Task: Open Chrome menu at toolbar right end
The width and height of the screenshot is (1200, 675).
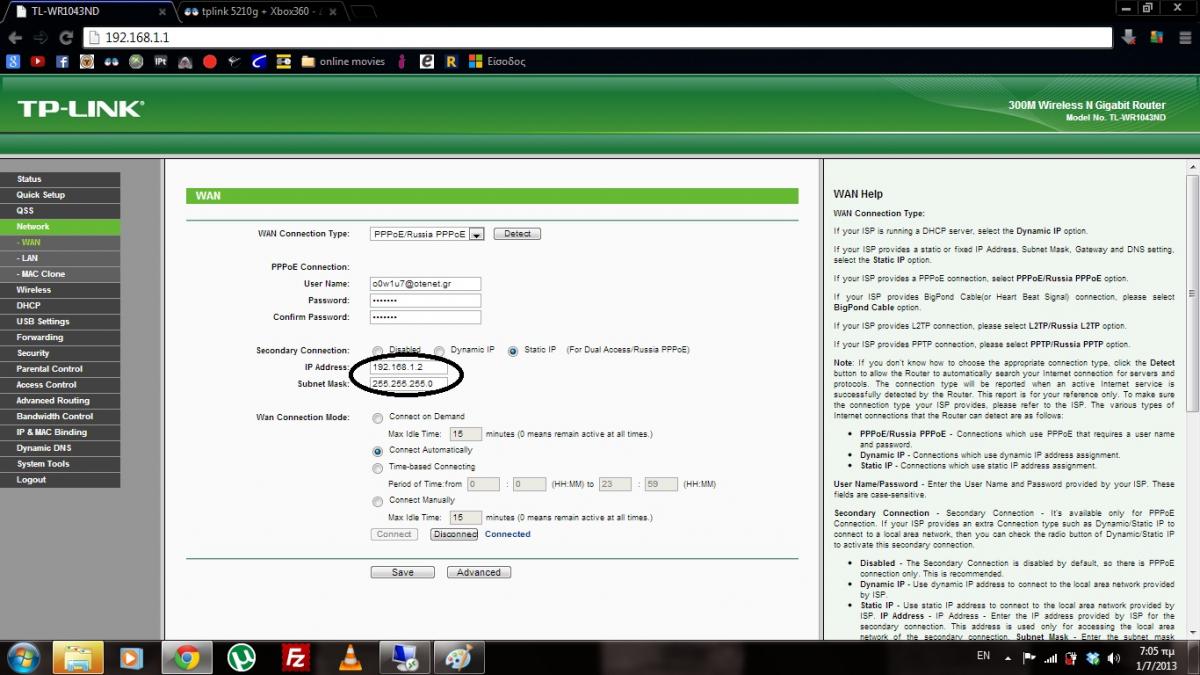Action: pos(1183,37)
